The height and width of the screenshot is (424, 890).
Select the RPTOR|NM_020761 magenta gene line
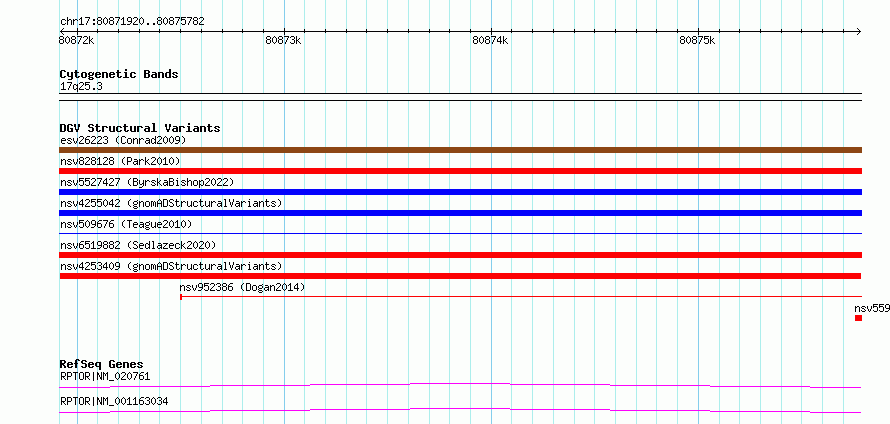(460, 386)
